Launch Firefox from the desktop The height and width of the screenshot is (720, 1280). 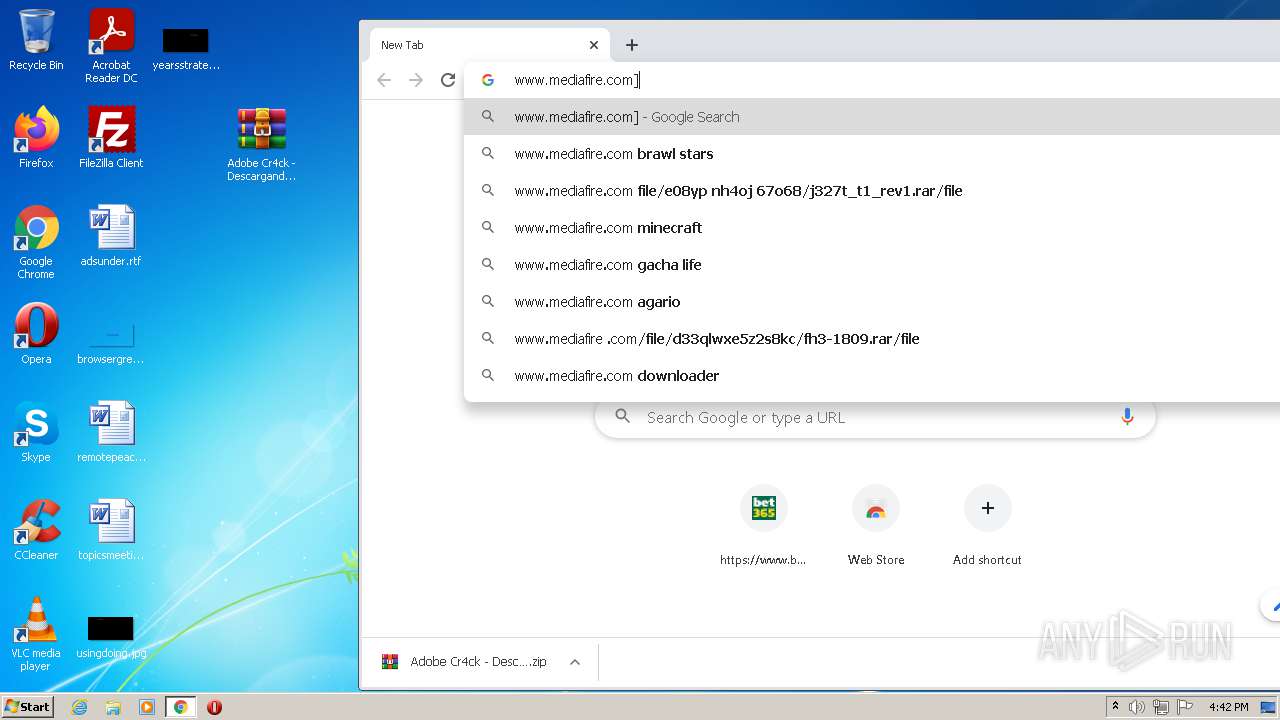click(36, 138)
